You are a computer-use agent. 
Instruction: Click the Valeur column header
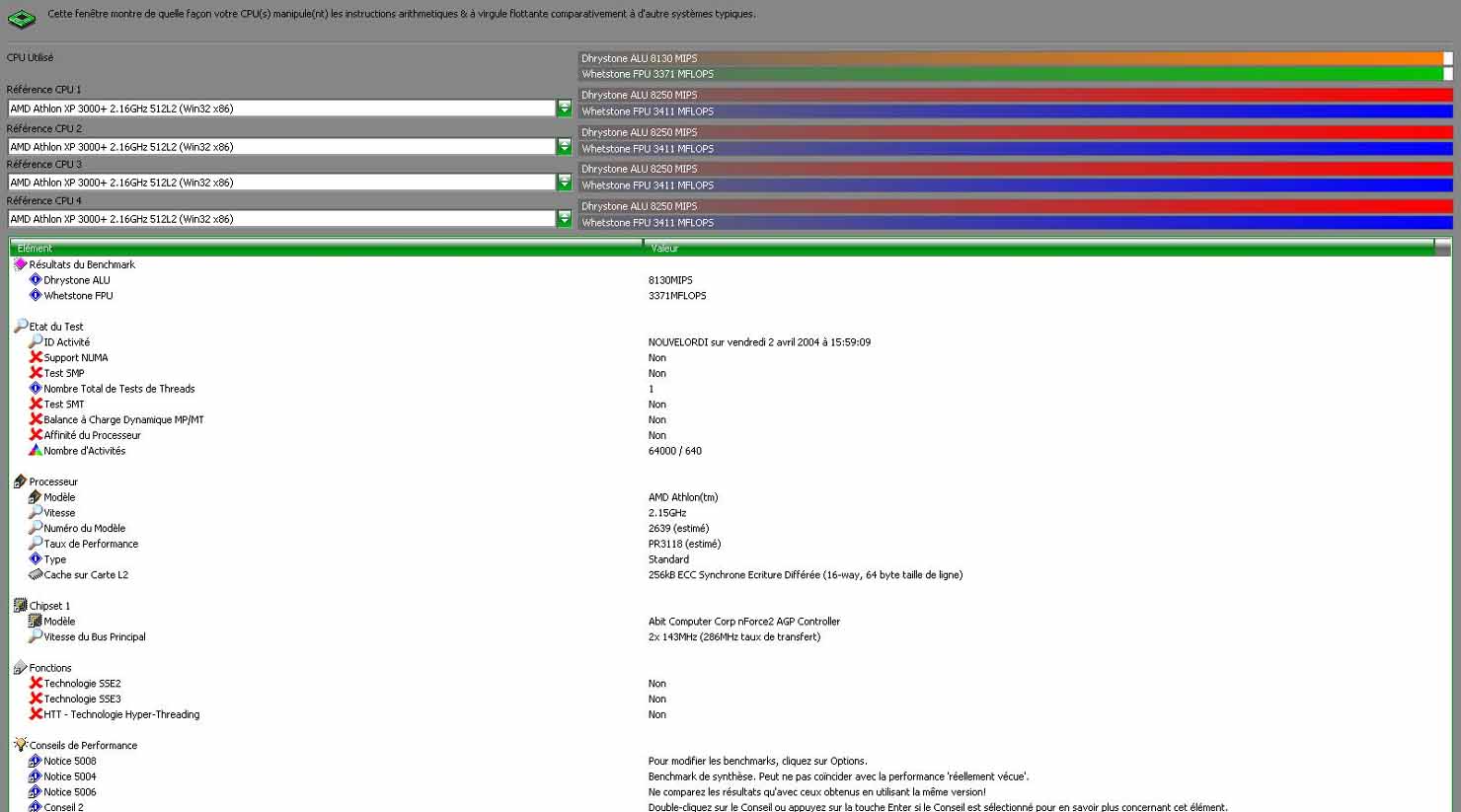[x=1037, y=248]
